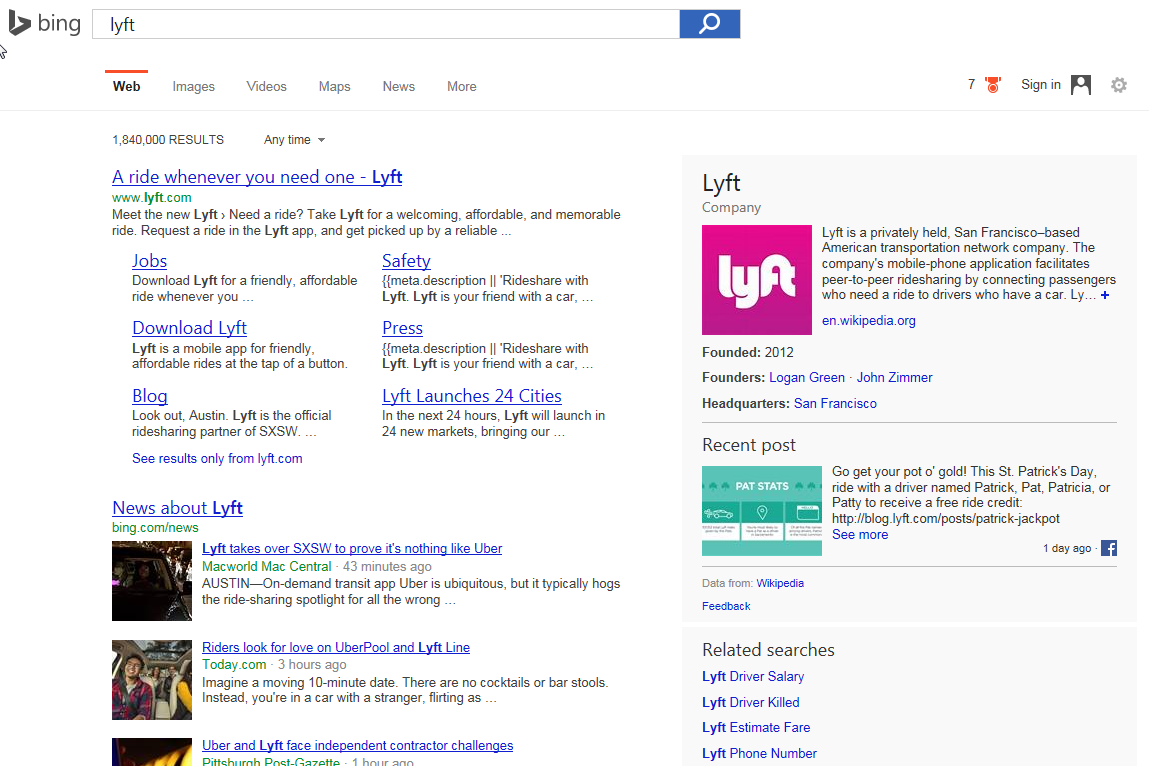Click the pink Lyft logo image
This screenshot has width=1149, height=766.
point(757,280)
